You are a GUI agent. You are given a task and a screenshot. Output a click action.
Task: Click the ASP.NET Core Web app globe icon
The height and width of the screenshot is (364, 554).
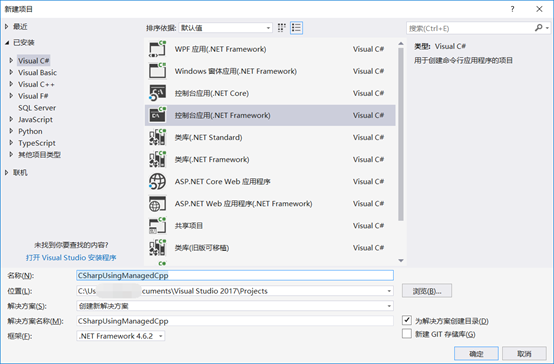pos(157,182)
